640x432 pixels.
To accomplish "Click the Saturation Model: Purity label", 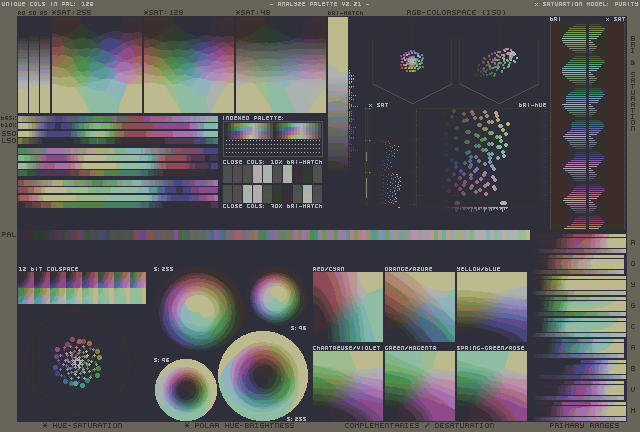I will 587,4.
